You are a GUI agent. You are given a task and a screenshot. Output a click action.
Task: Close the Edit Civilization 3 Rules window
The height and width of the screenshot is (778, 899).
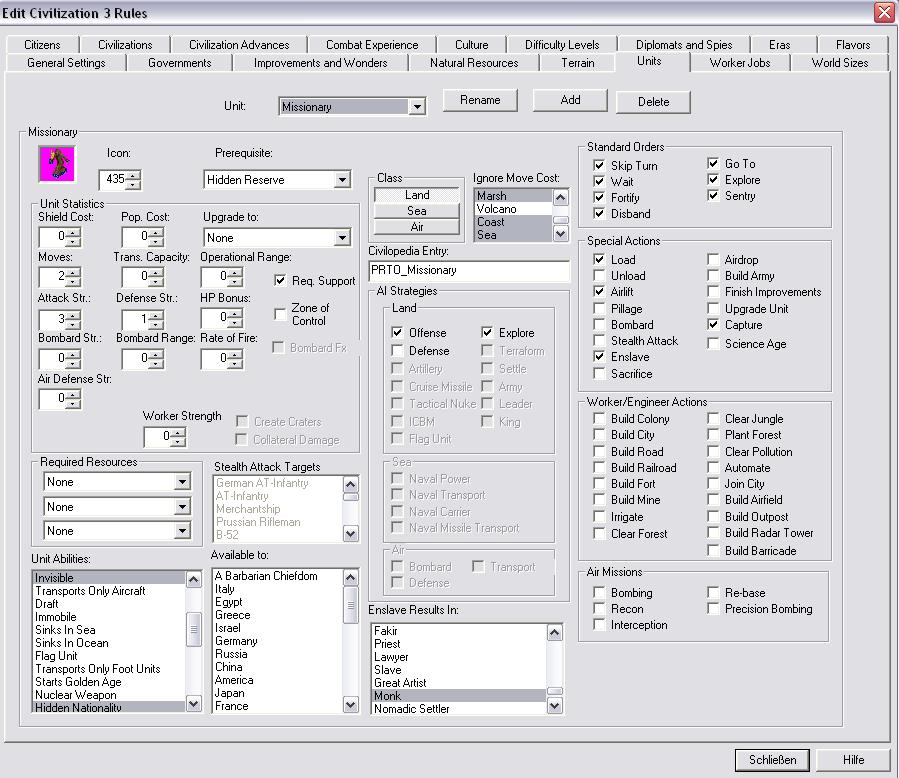click(x=883, y=12)
